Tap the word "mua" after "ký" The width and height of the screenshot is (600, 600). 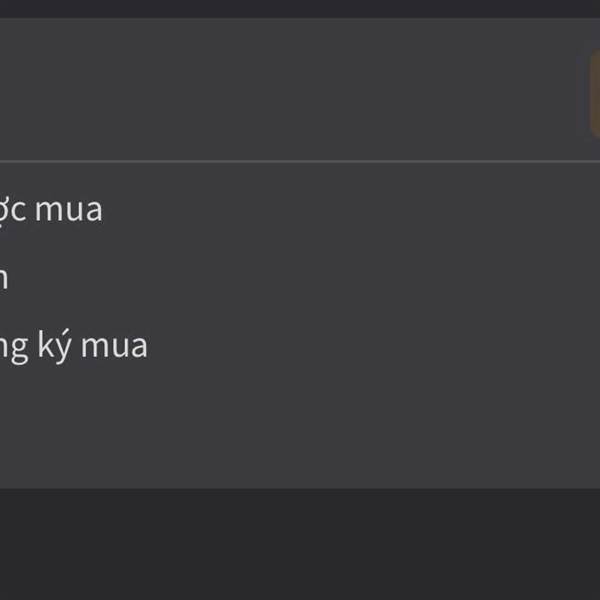point(114,346)
